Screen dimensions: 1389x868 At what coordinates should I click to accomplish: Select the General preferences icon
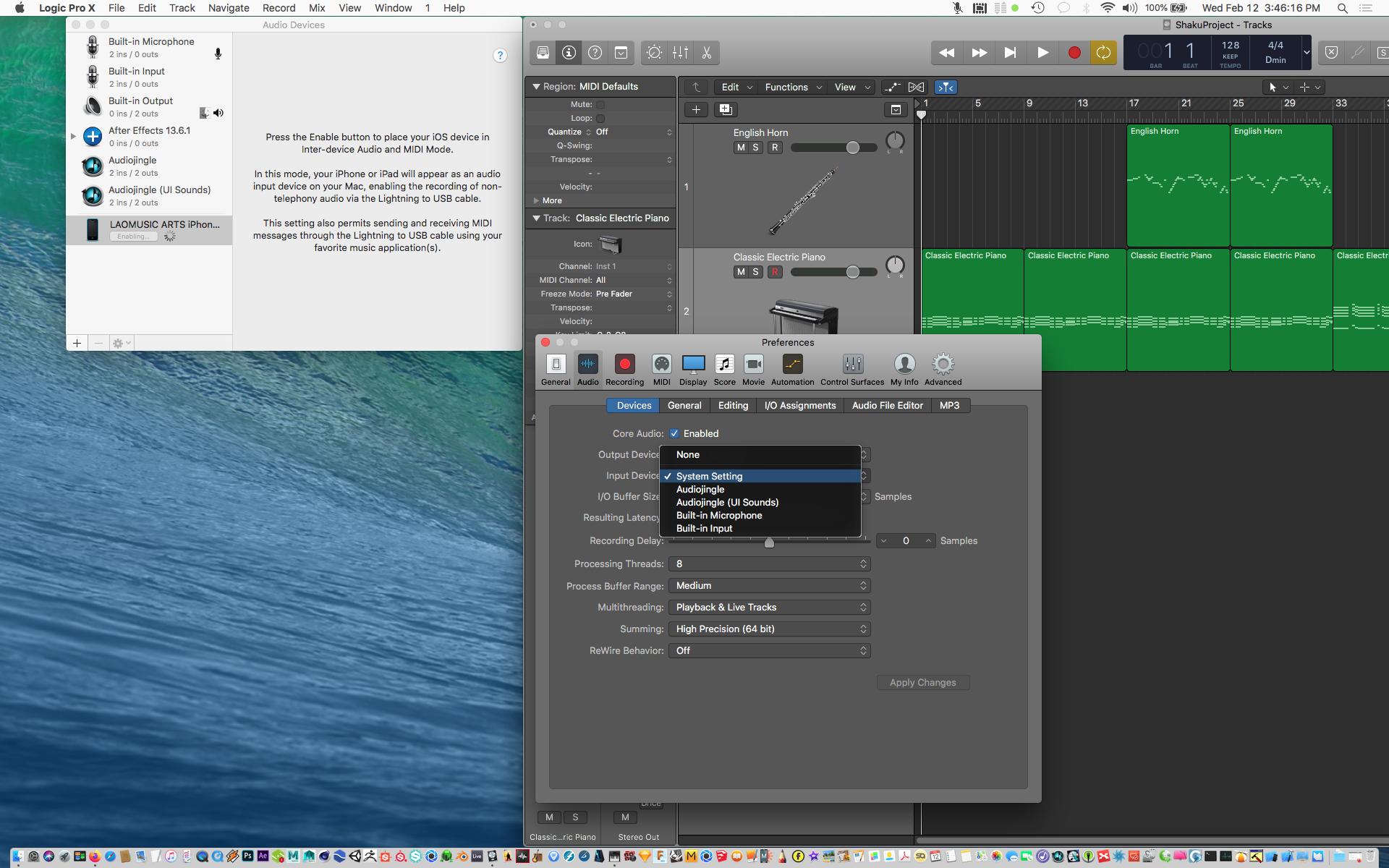click(x=556, y=370)
